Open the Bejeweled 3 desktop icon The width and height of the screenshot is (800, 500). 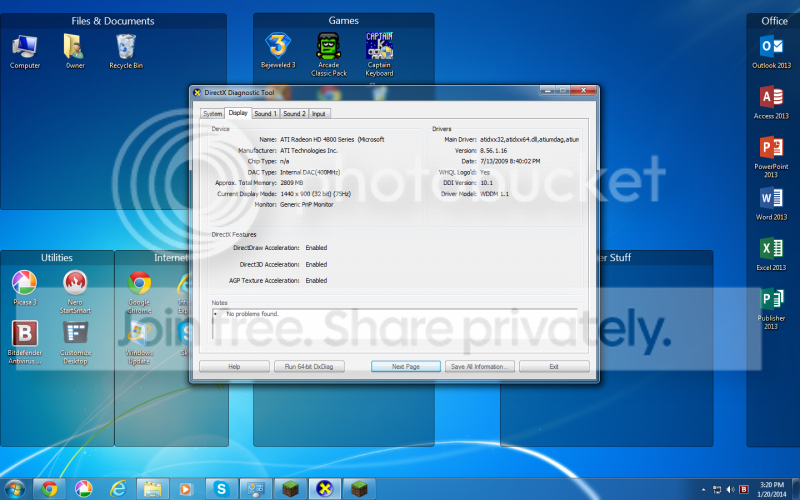tap(279, 48)
